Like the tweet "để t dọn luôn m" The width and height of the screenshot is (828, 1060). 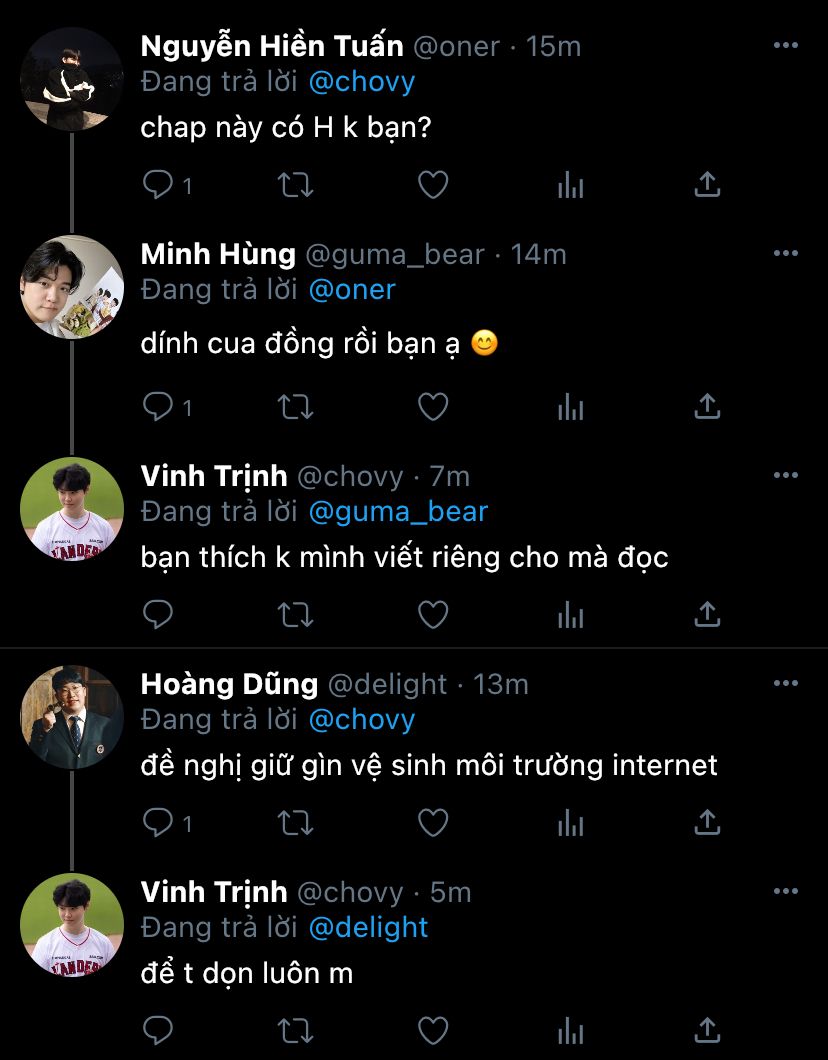(x=432, y=1029)
